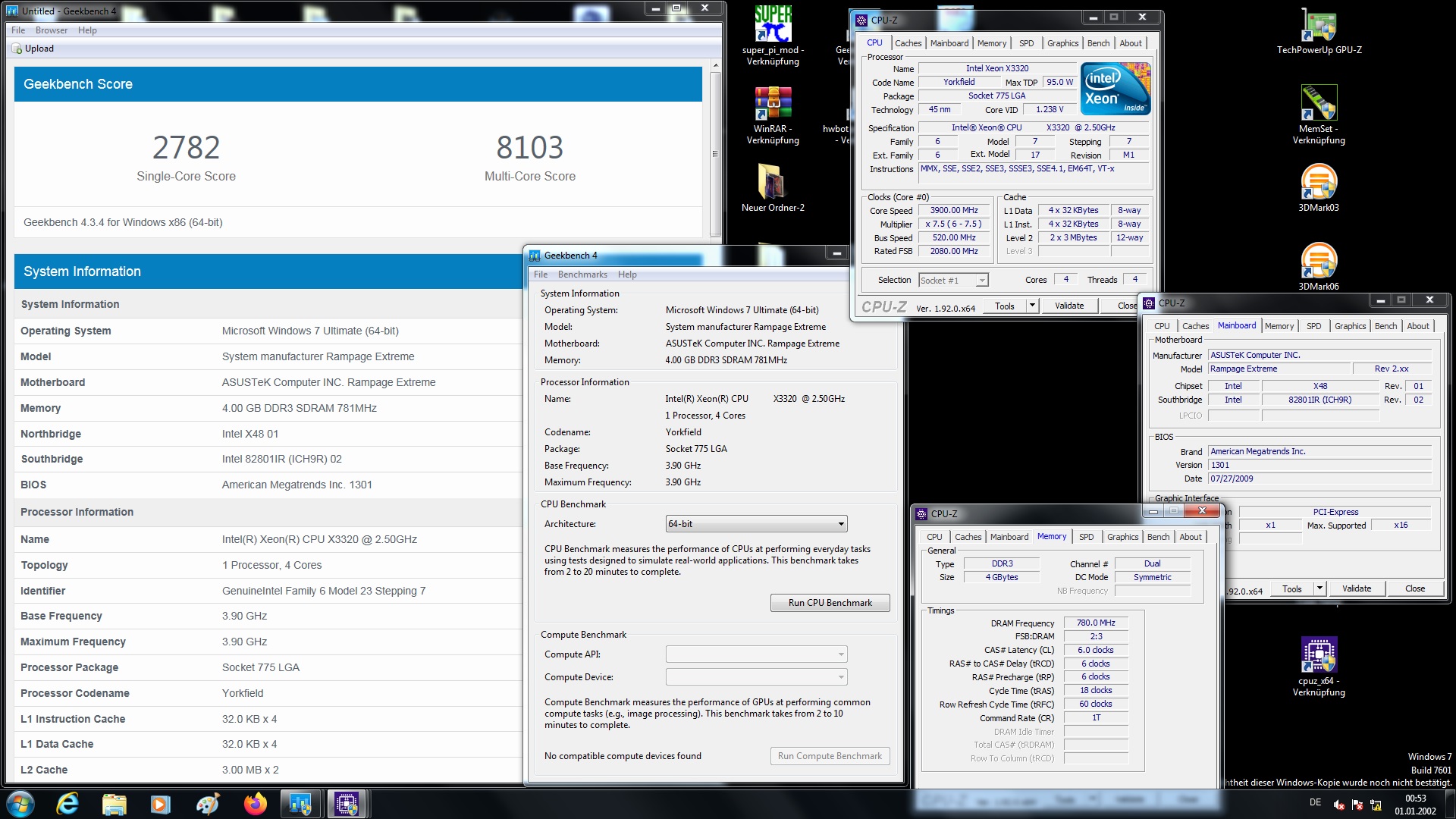The height and width of the screenshot is (819, 1456).
Task: Click the network warning tray icon
Action: [1376, 805]
